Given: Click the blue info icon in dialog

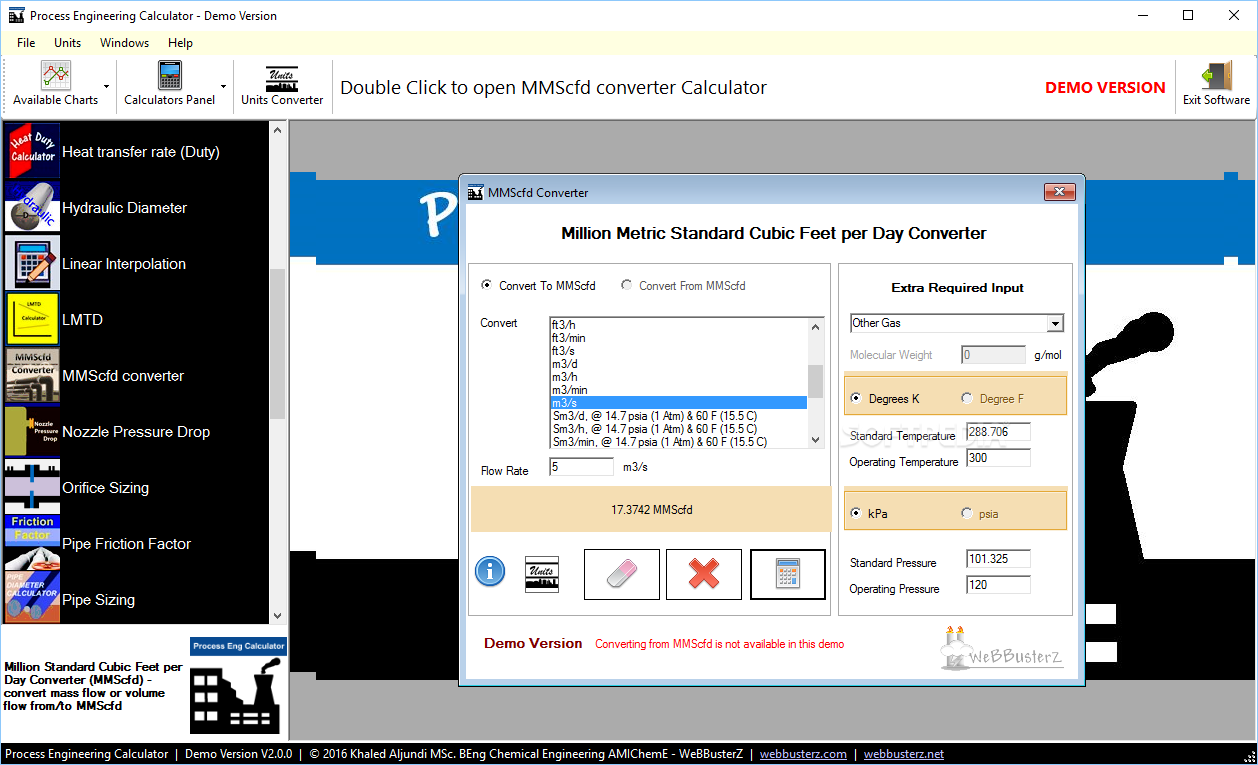Looking at the screenshot, I should point(490,572).
